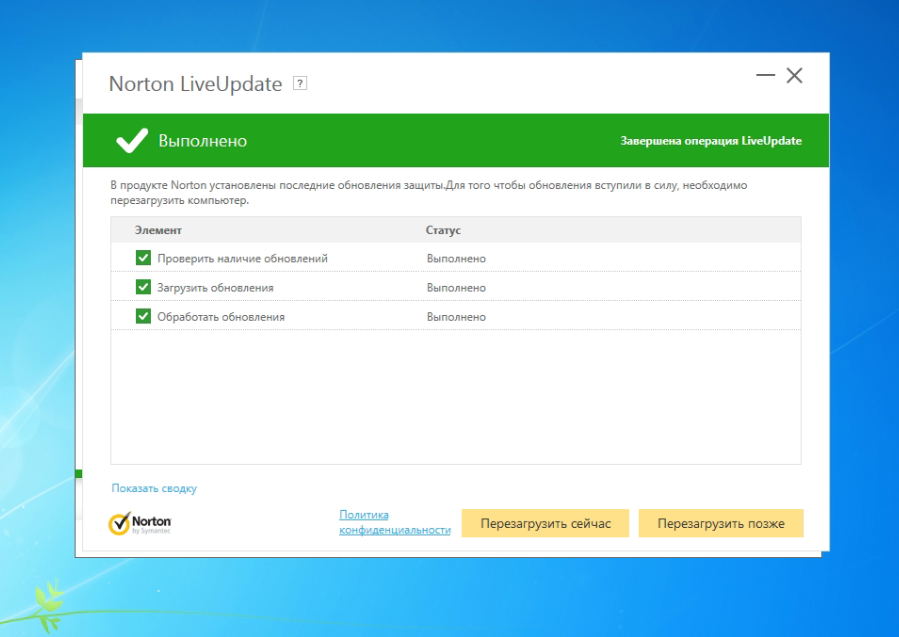Close the Norton LiveUpdate dialog
Image resolution: width=899 pixels, height=637 pixels.
tap(795, 76)
